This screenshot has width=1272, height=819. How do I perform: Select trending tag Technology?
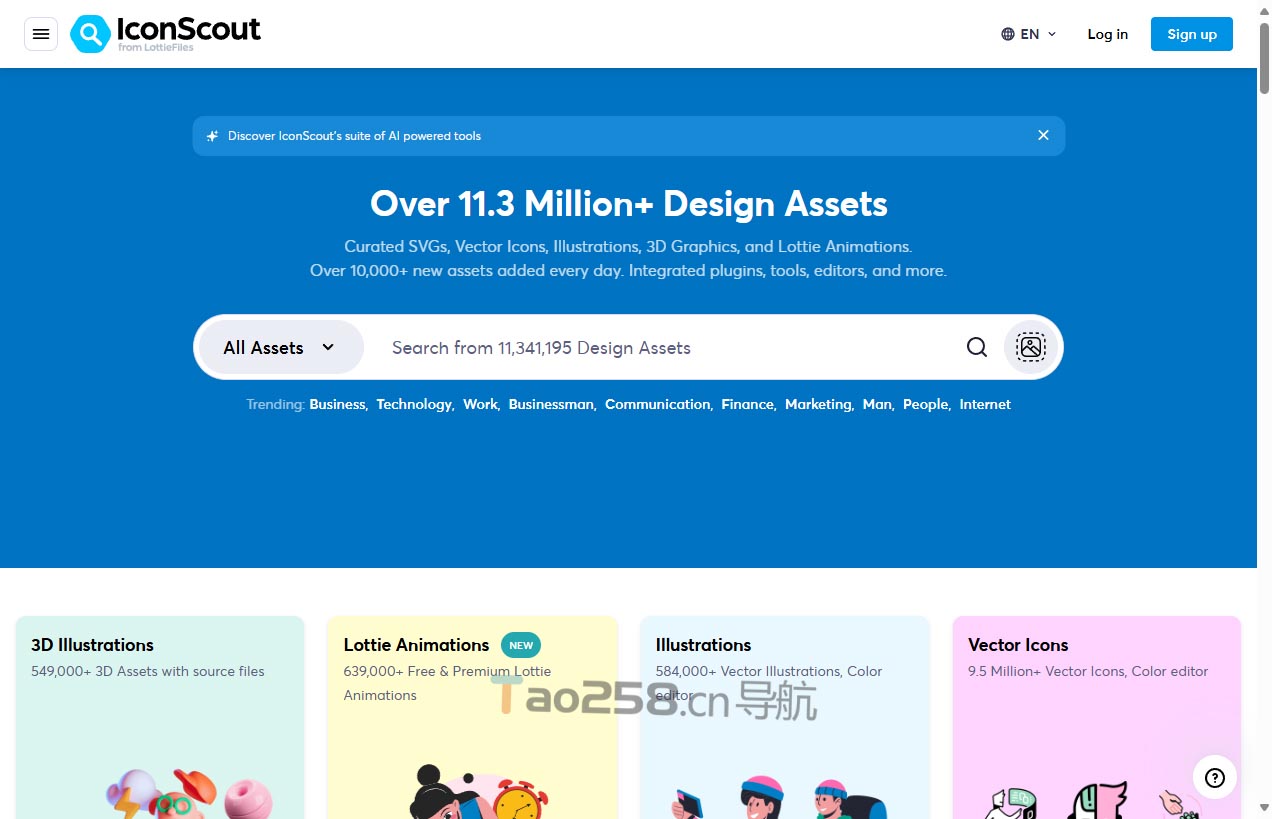coord(415,404)
